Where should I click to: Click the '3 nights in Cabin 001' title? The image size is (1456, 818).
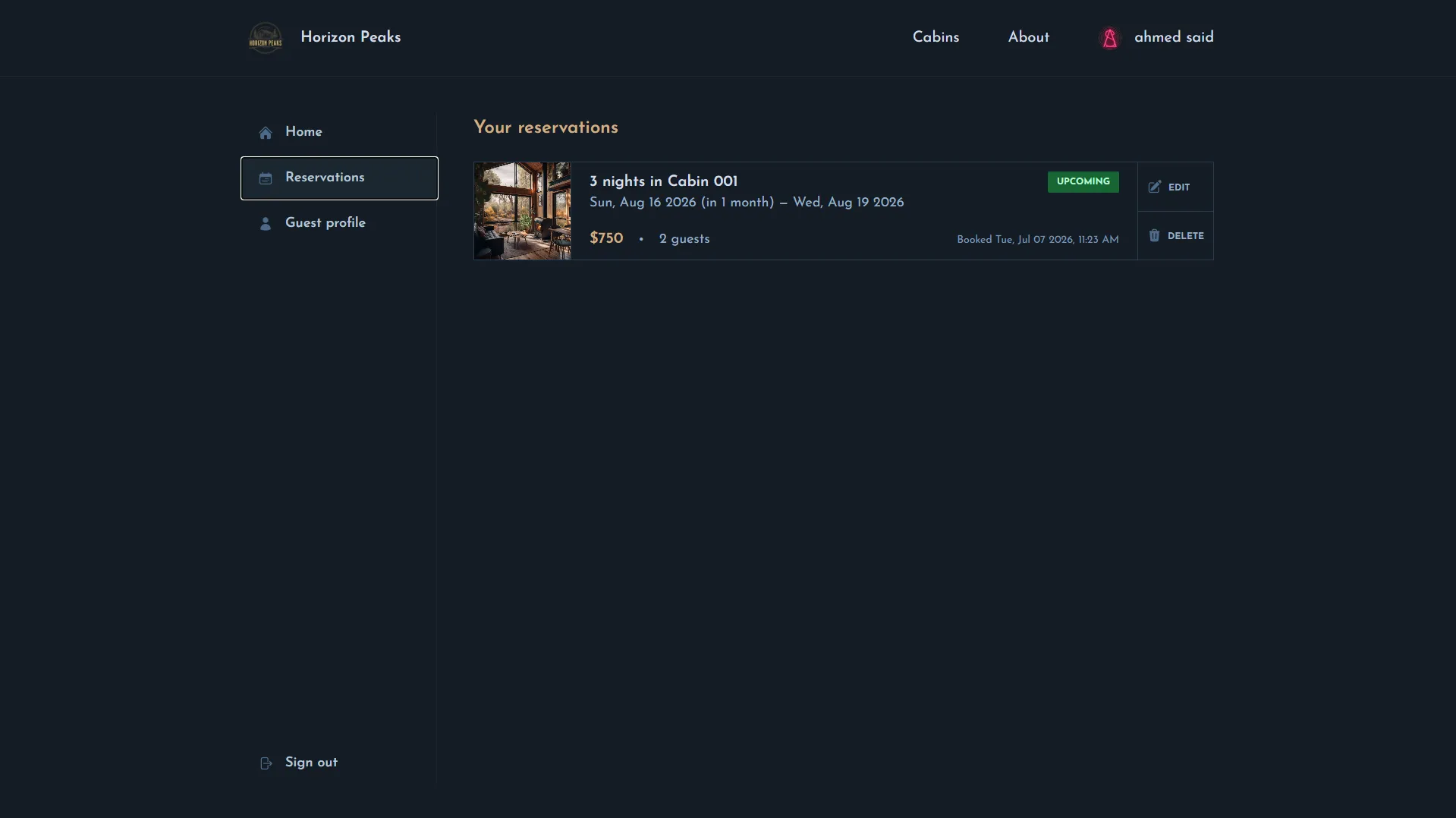663,181
